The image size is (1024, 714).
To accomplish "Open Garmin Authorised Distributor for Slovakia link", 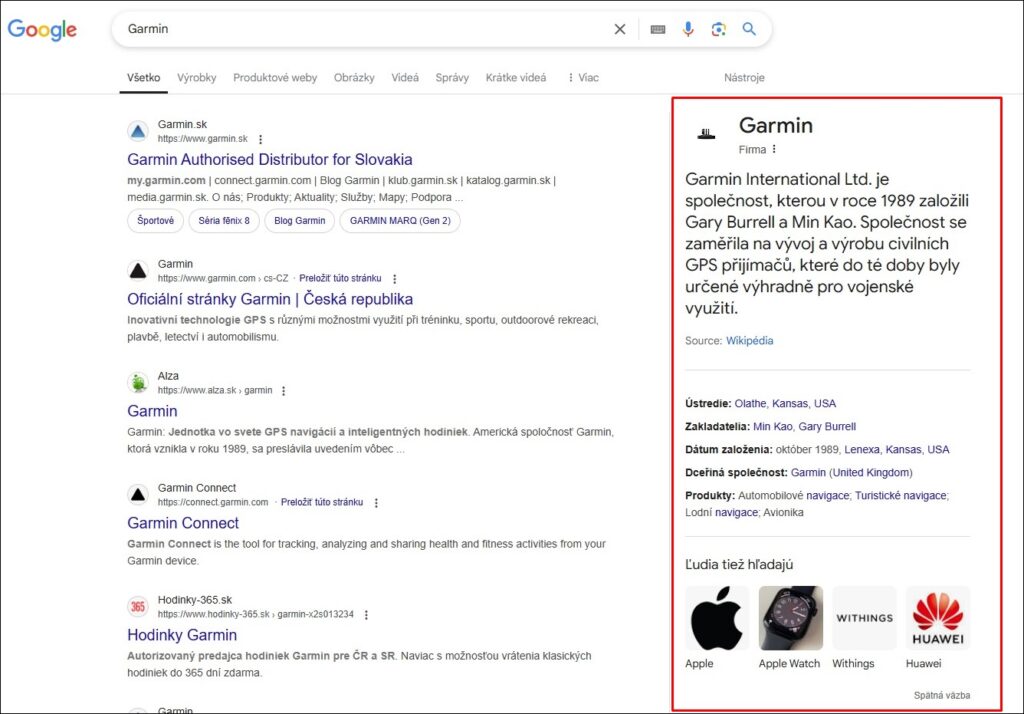I will (270, 159).
